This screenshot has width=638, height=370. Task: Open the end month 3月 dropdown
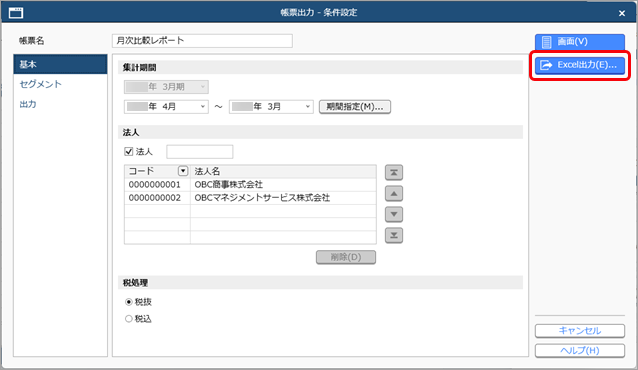271,107
